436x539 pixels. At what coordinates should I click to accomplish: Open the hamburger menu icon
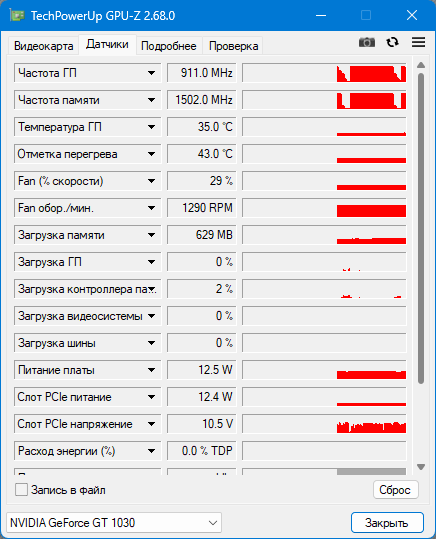[418, 42]
